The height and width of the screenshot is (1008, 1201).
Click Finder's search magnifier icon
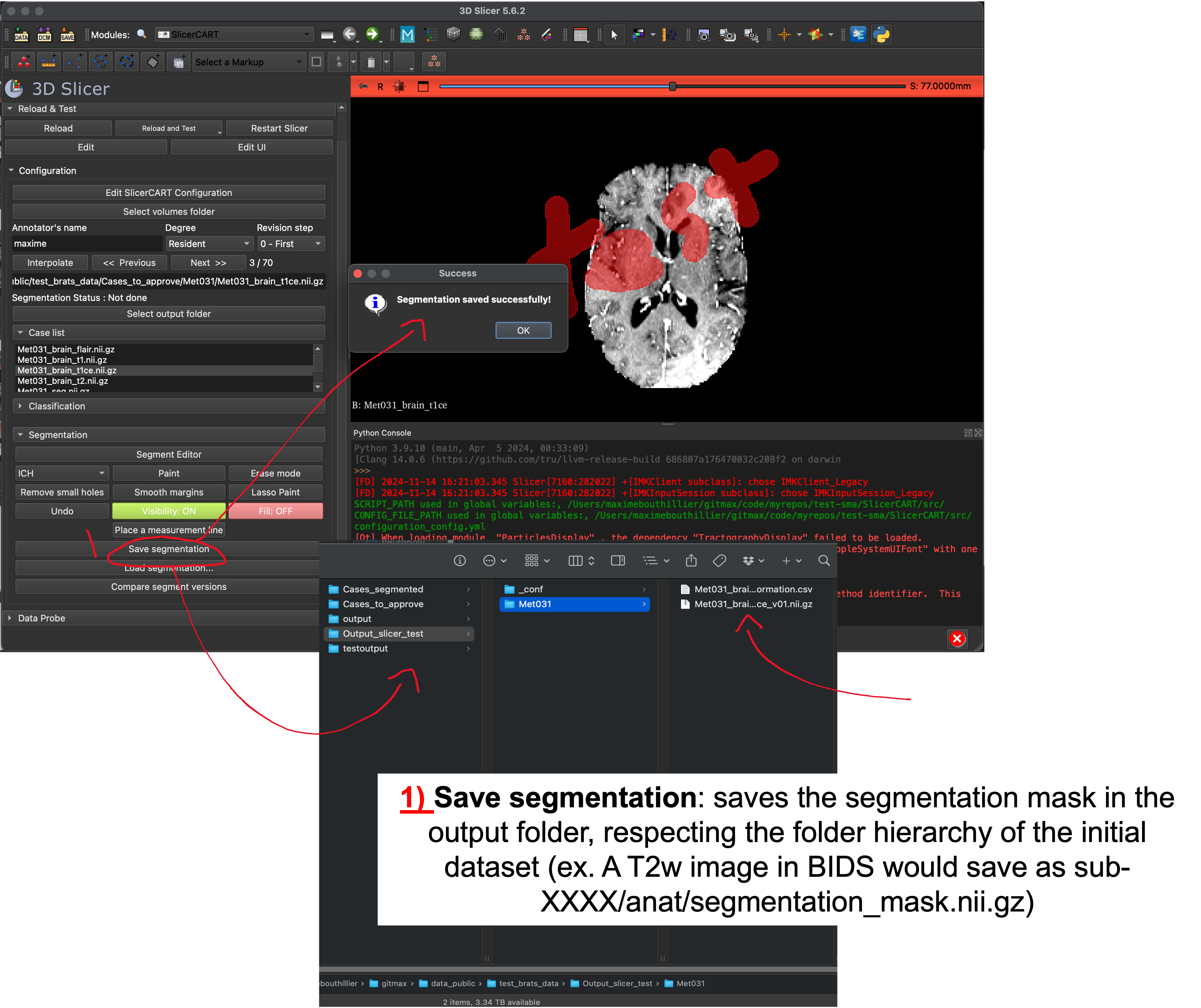click(x=823, y=561)
